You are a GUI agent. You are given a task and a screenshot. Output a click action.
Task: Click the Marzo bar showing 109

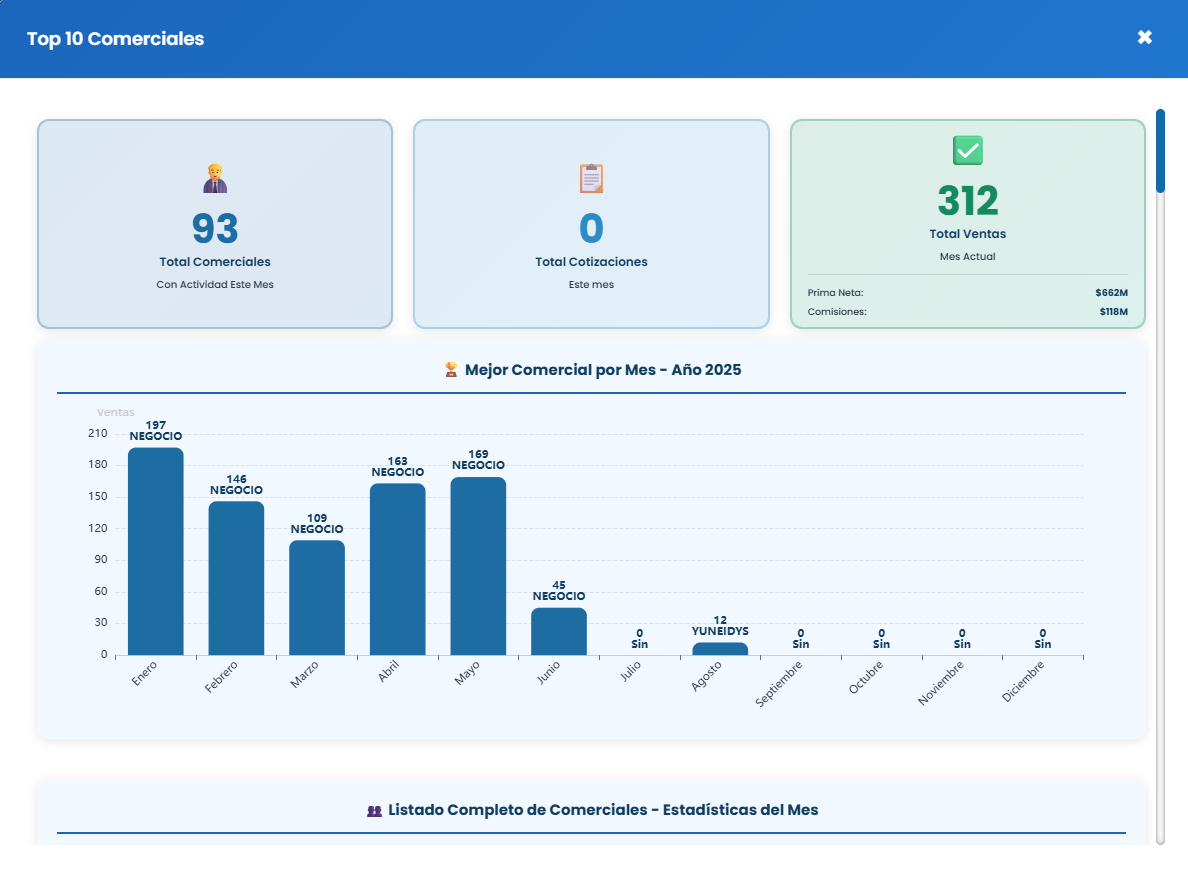tap(317, 598)
